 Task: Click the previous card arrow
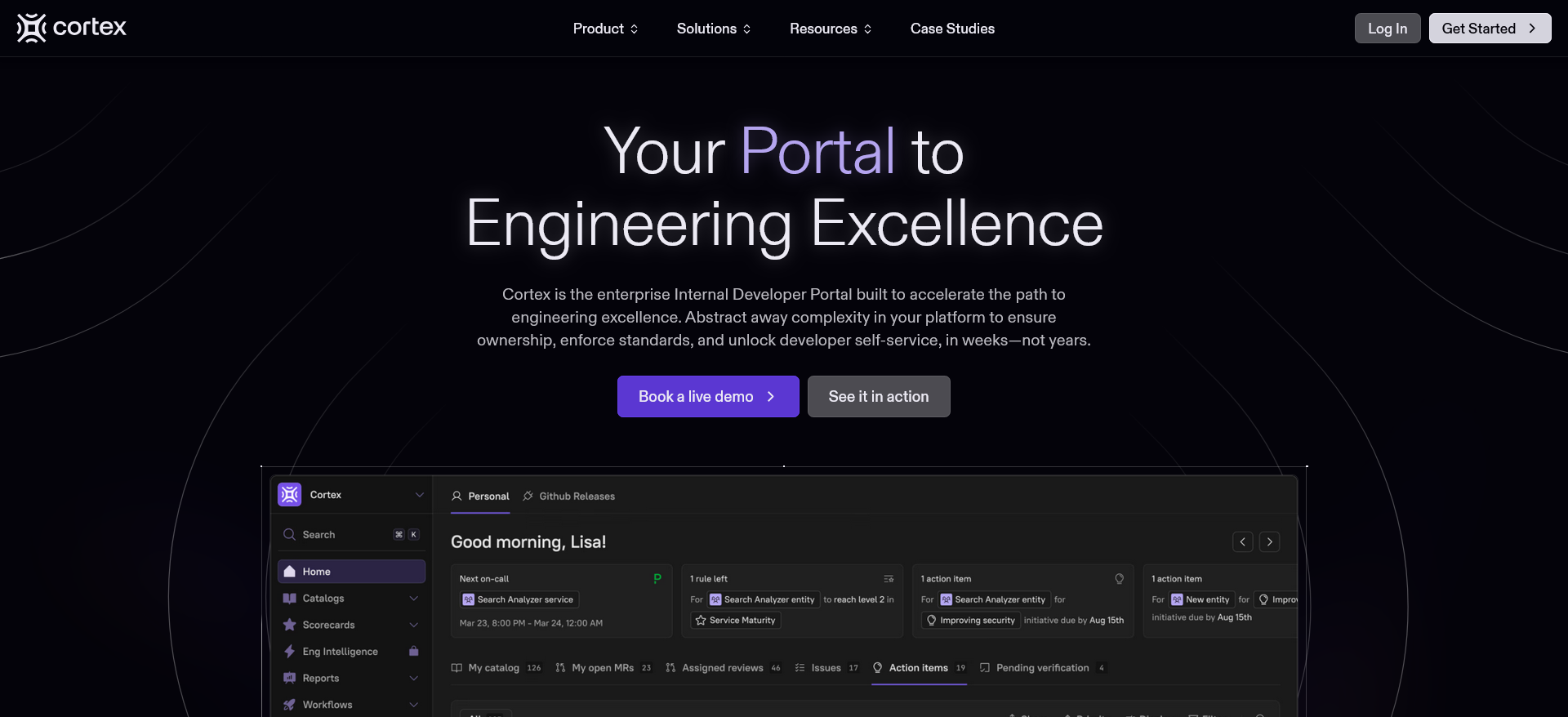[1243, 541]
